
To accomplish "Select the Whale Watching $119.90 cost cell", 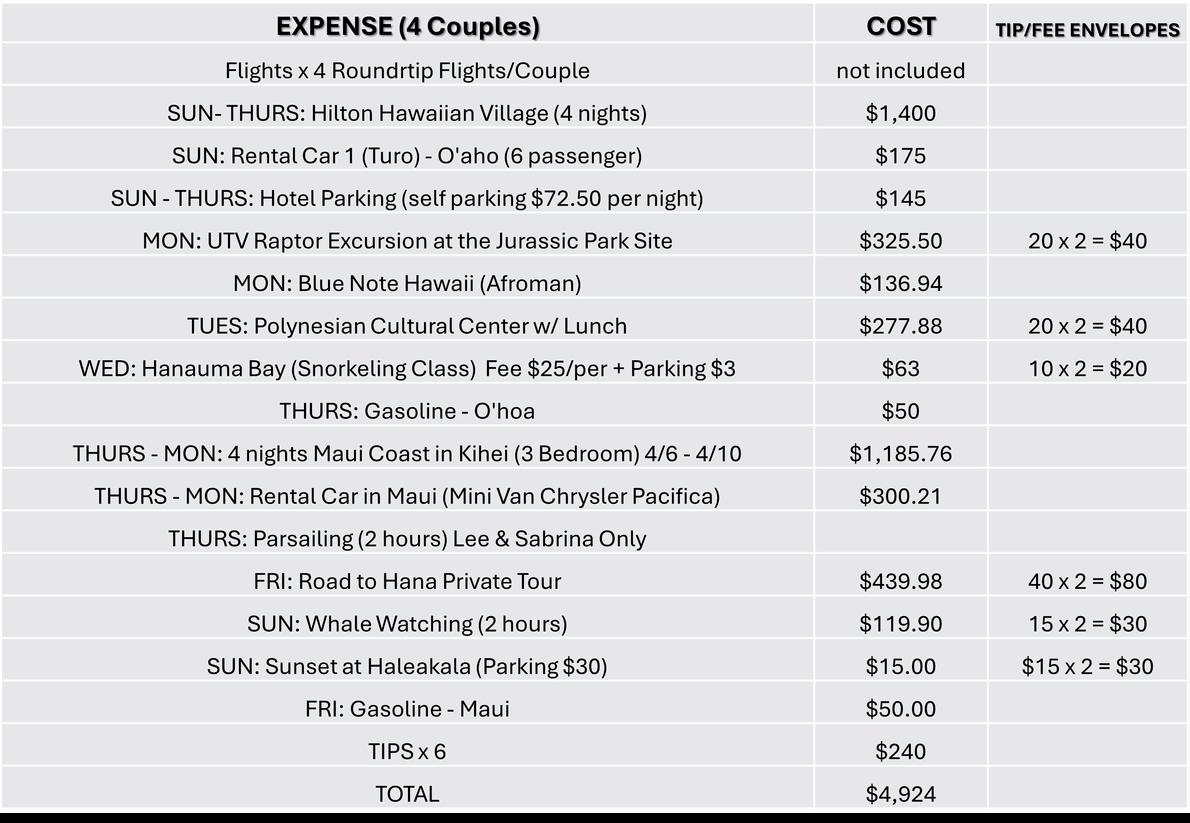I will click(x=900, y=624).
